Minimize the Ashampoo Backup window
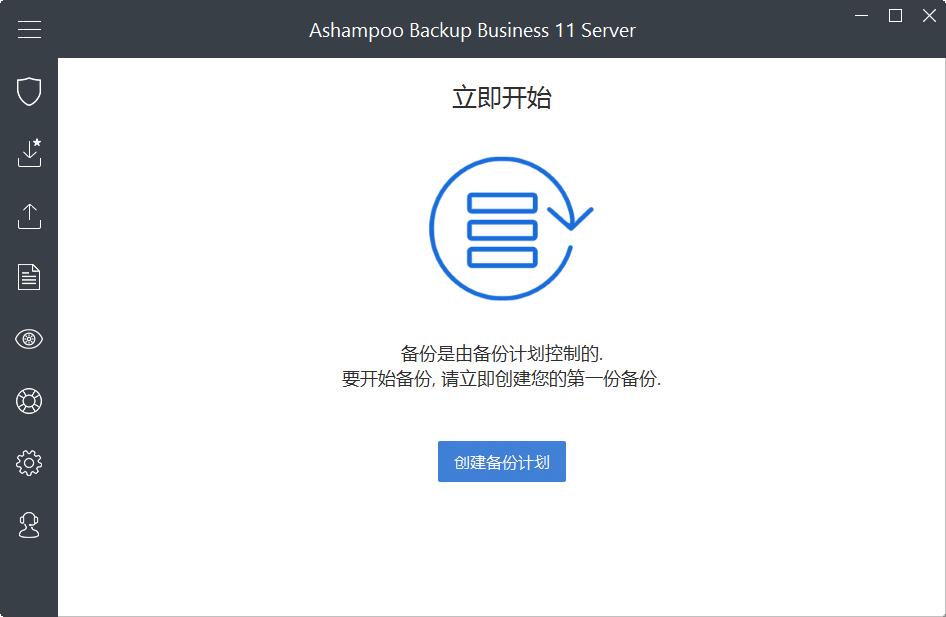Screen dimensions: 946x617 point(862,15)
